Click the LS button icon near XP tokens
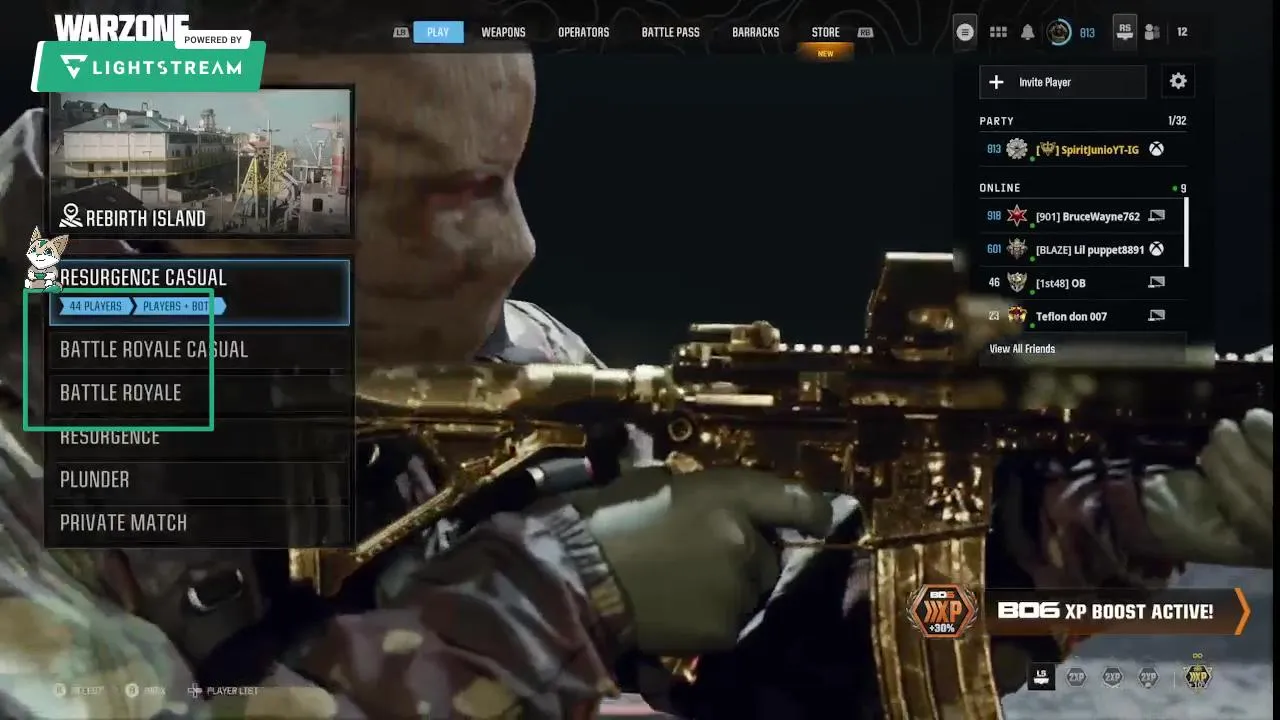 point(1041,677)
